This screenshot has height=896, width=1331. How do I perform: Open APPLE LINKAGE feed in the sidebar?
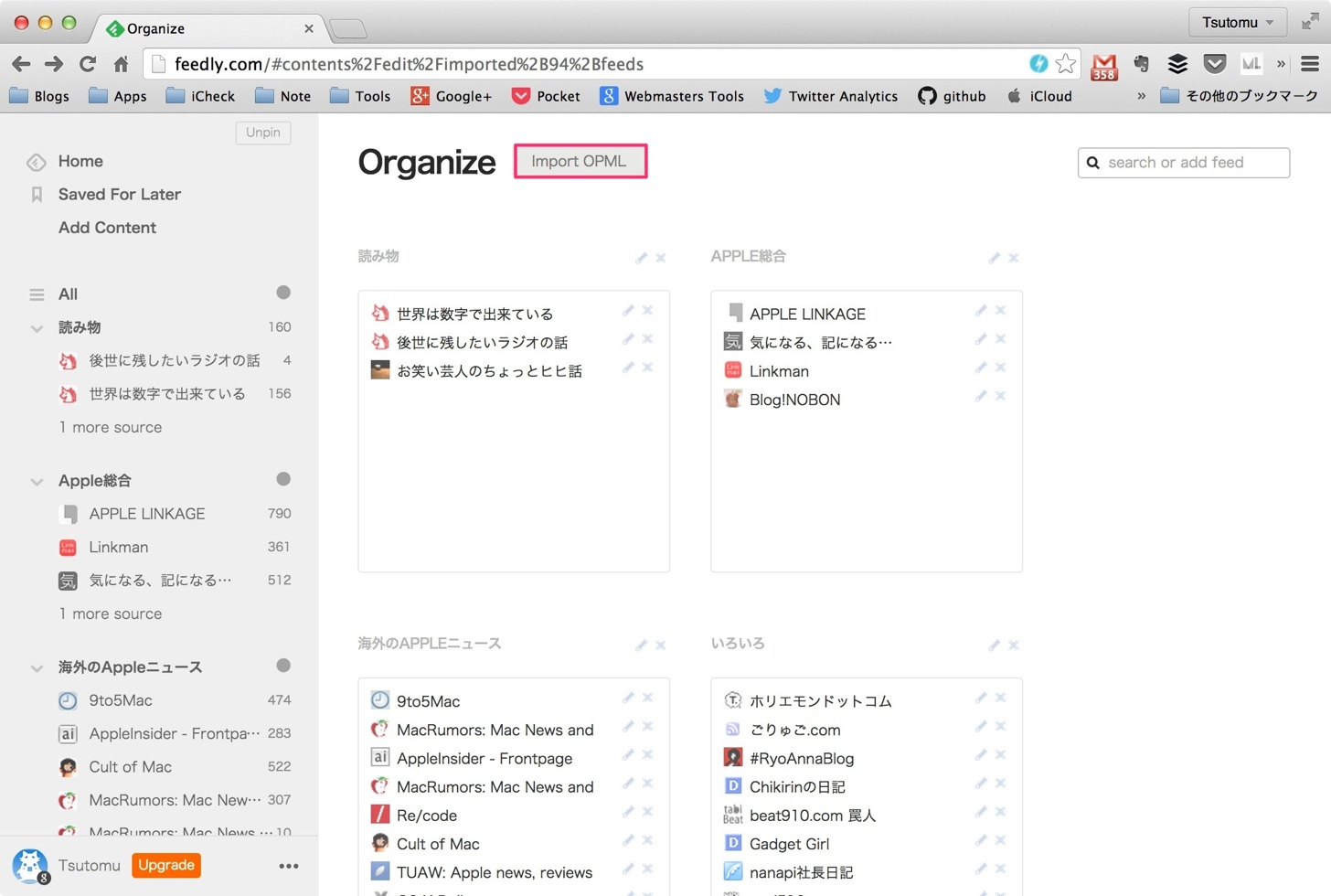pos(147,514)
